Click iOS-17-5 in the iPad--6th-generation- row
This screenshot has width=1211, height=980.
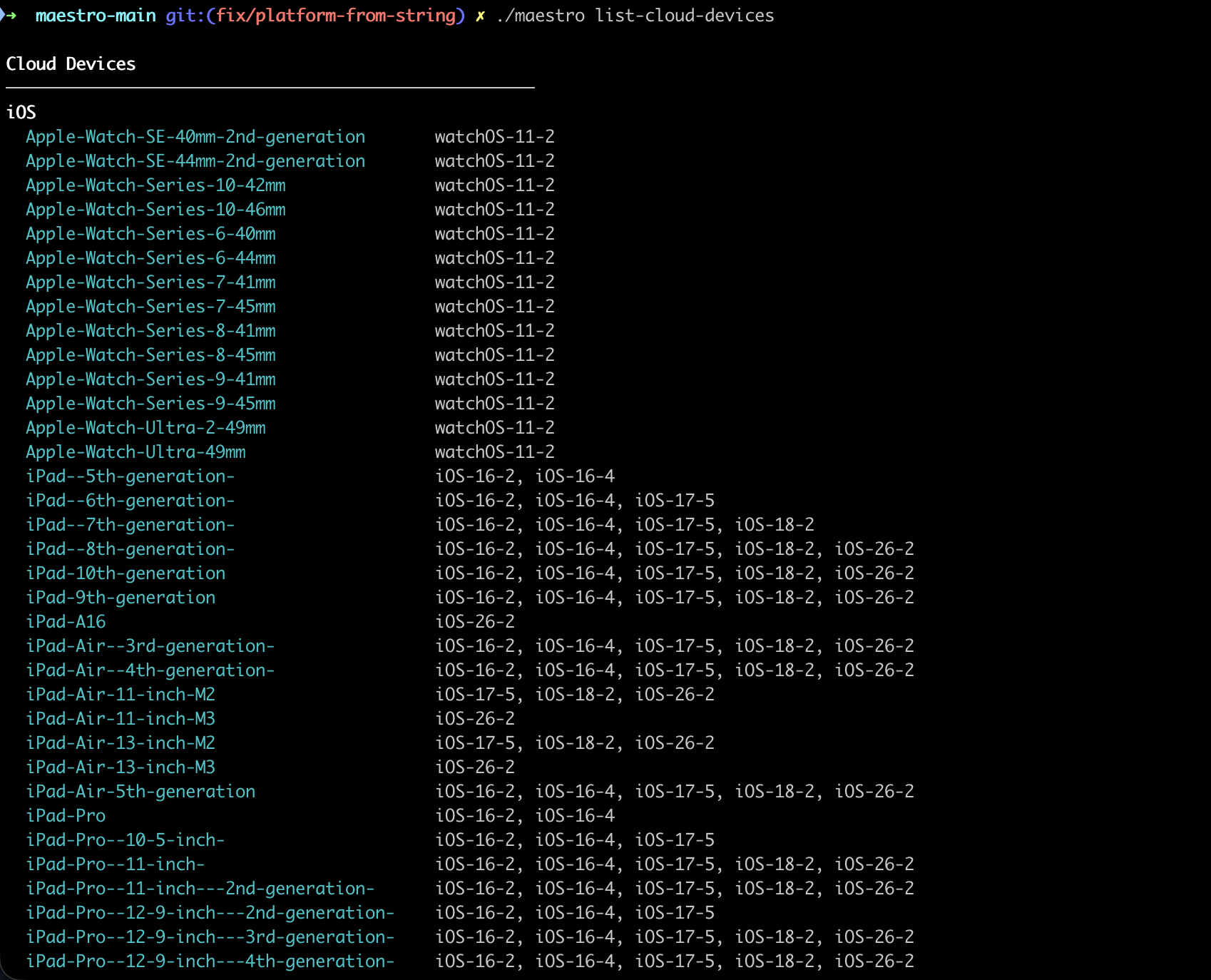point(675,501)
